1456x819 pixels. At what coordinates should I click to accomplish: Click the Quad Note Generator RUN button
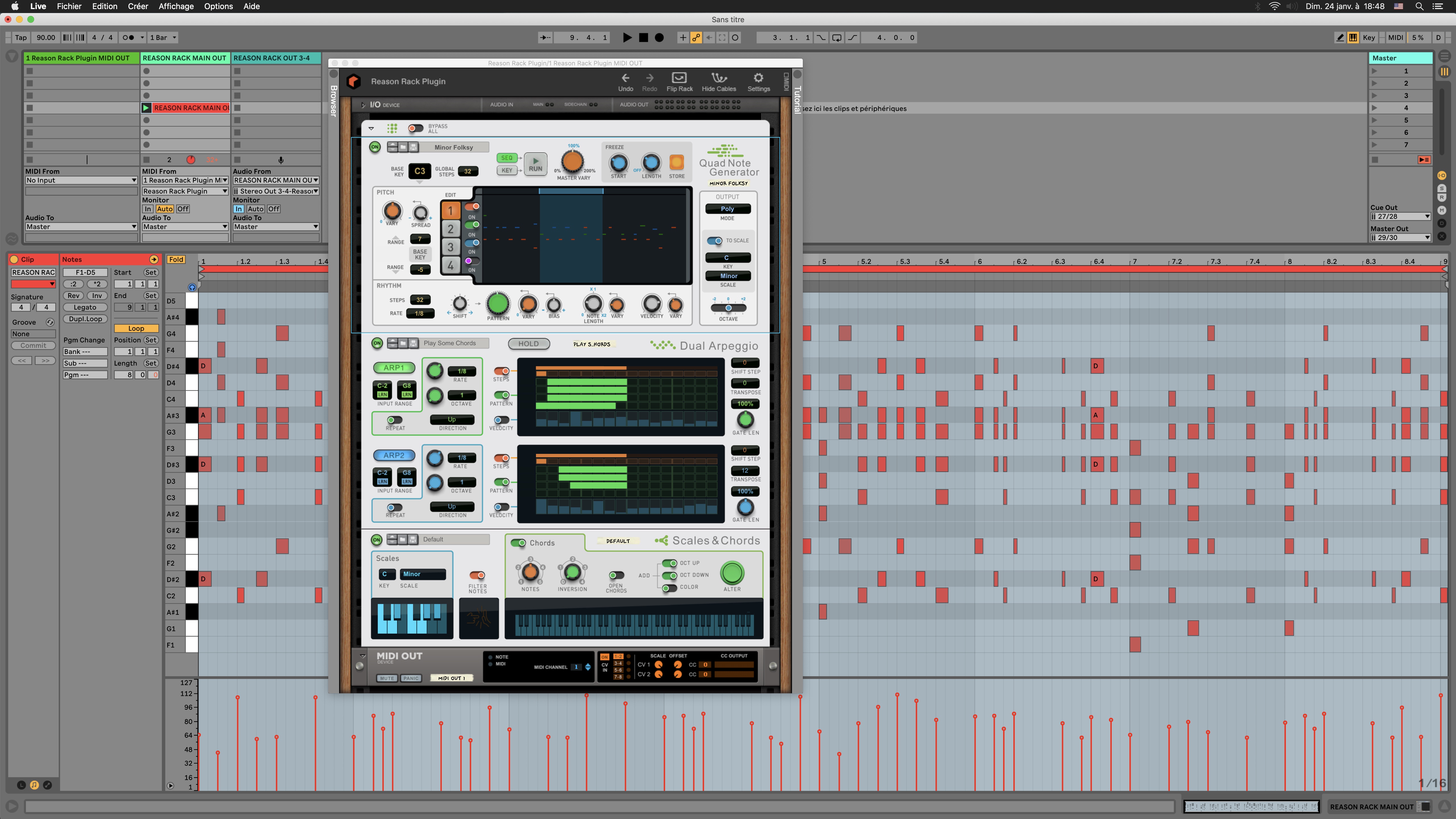coord(535,164)
